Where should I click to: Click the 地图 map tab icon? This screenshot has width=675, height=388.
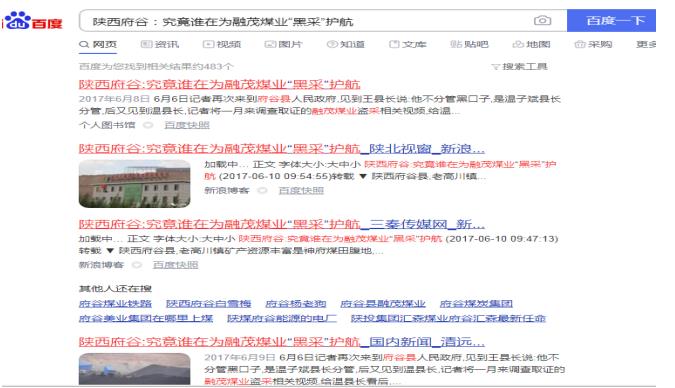tap(518, 44)
